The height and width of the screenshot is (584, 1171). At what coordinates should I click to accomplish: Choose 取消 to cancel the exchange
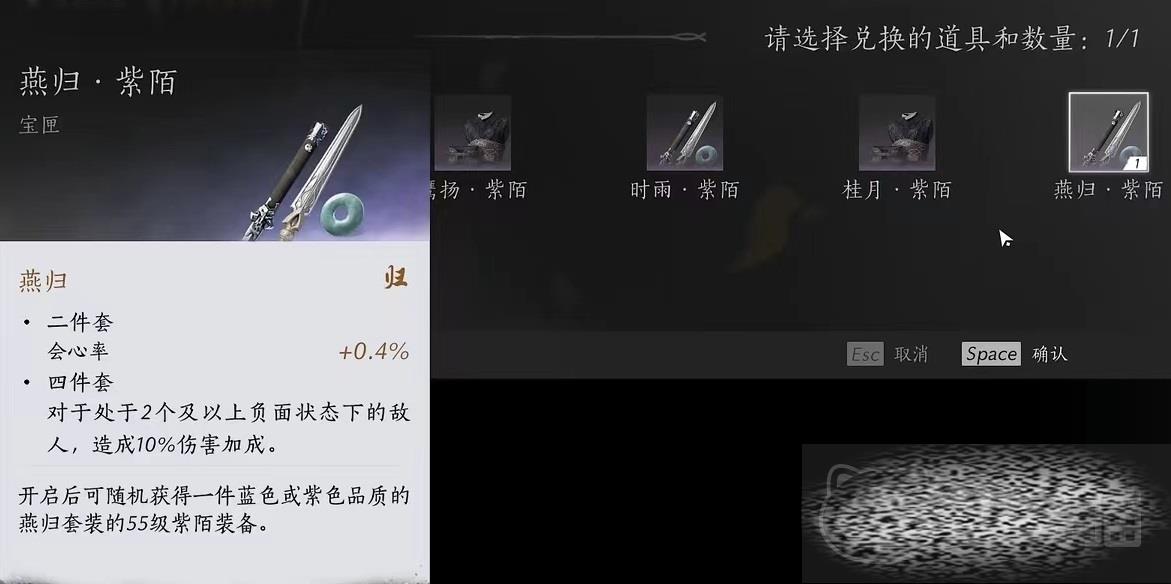click(910, 354)
